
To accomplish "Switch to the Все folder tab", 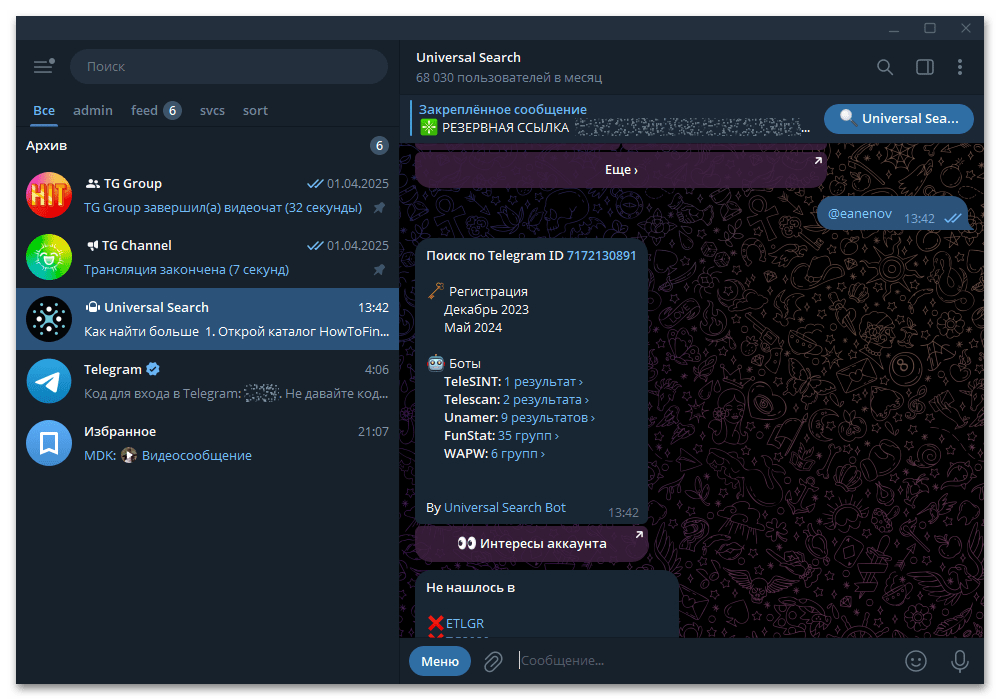I will point(44,110).
